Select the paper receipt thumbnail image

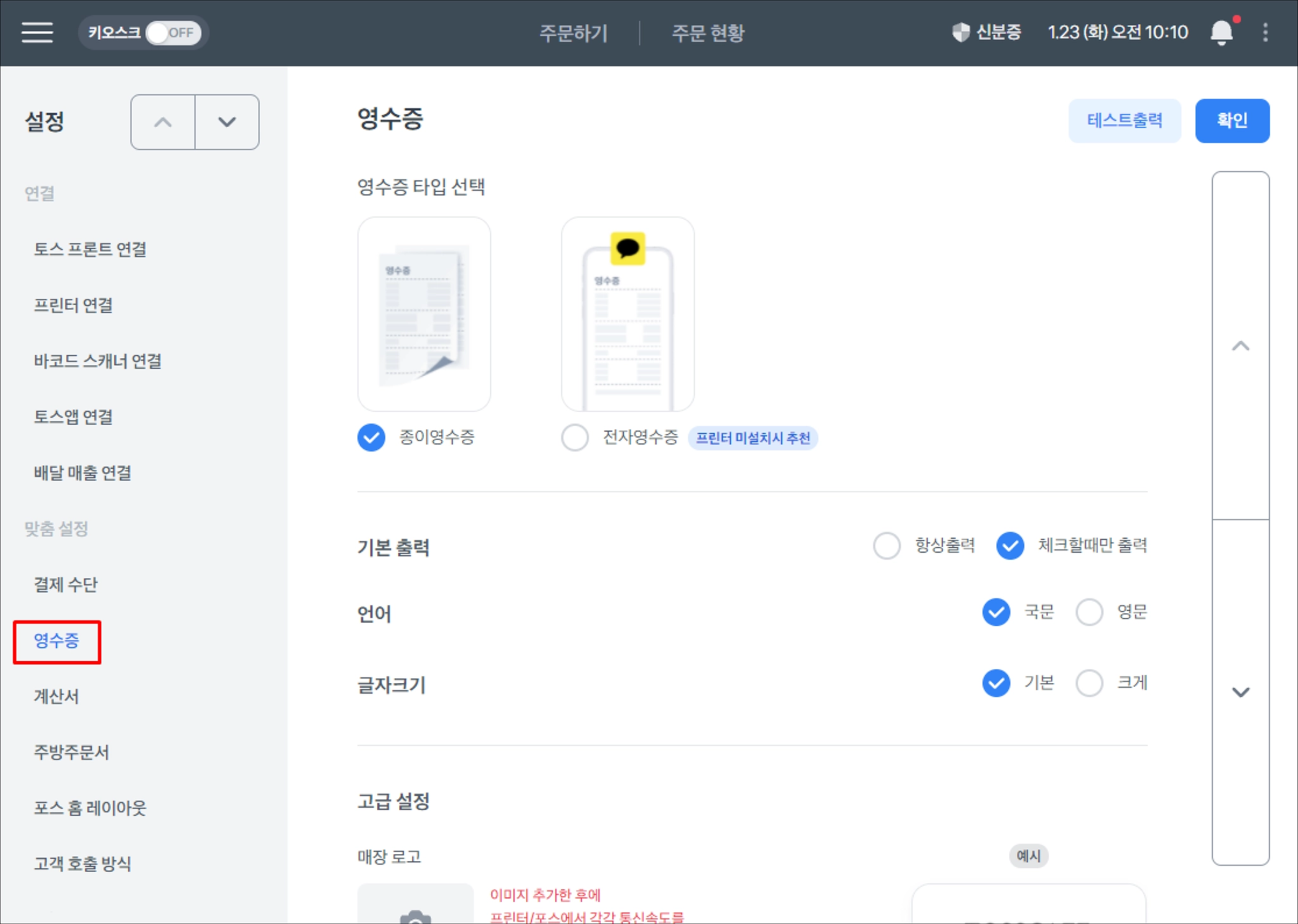[x=424, y=314]
